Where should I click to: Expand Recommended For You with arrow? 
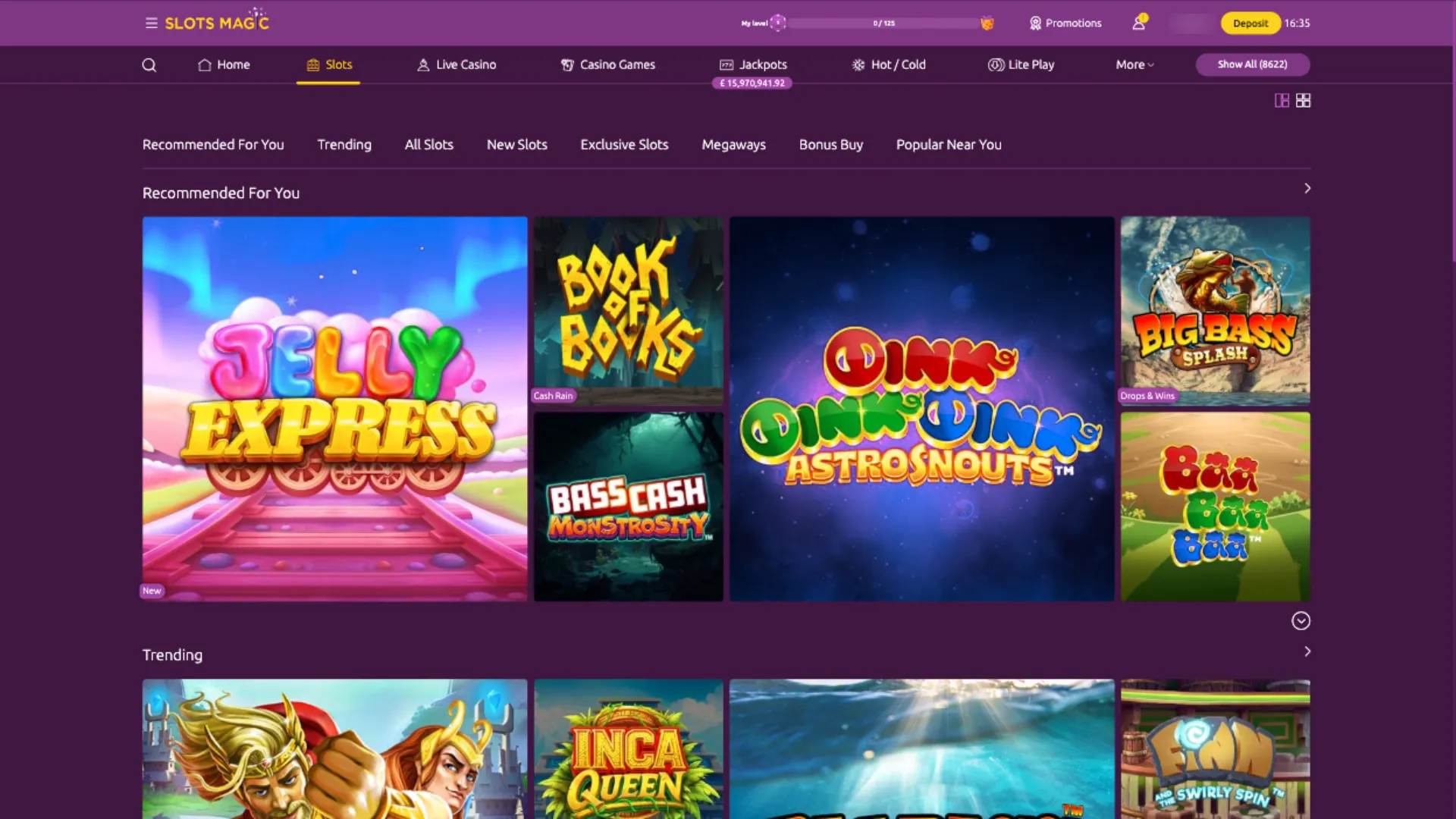point(1307,188)
